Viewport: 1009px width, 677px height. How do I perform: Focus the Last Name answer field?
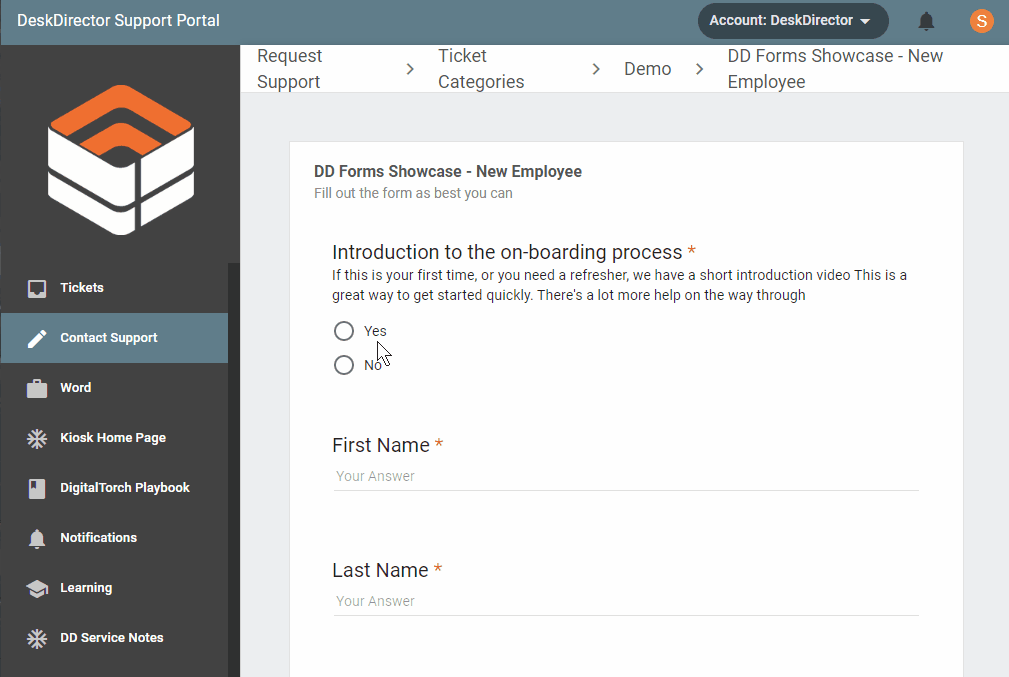coord(625,602)
